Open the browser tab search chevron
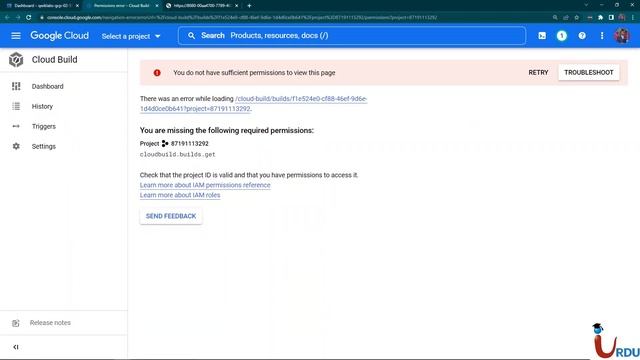 click(x=586, y=5)
